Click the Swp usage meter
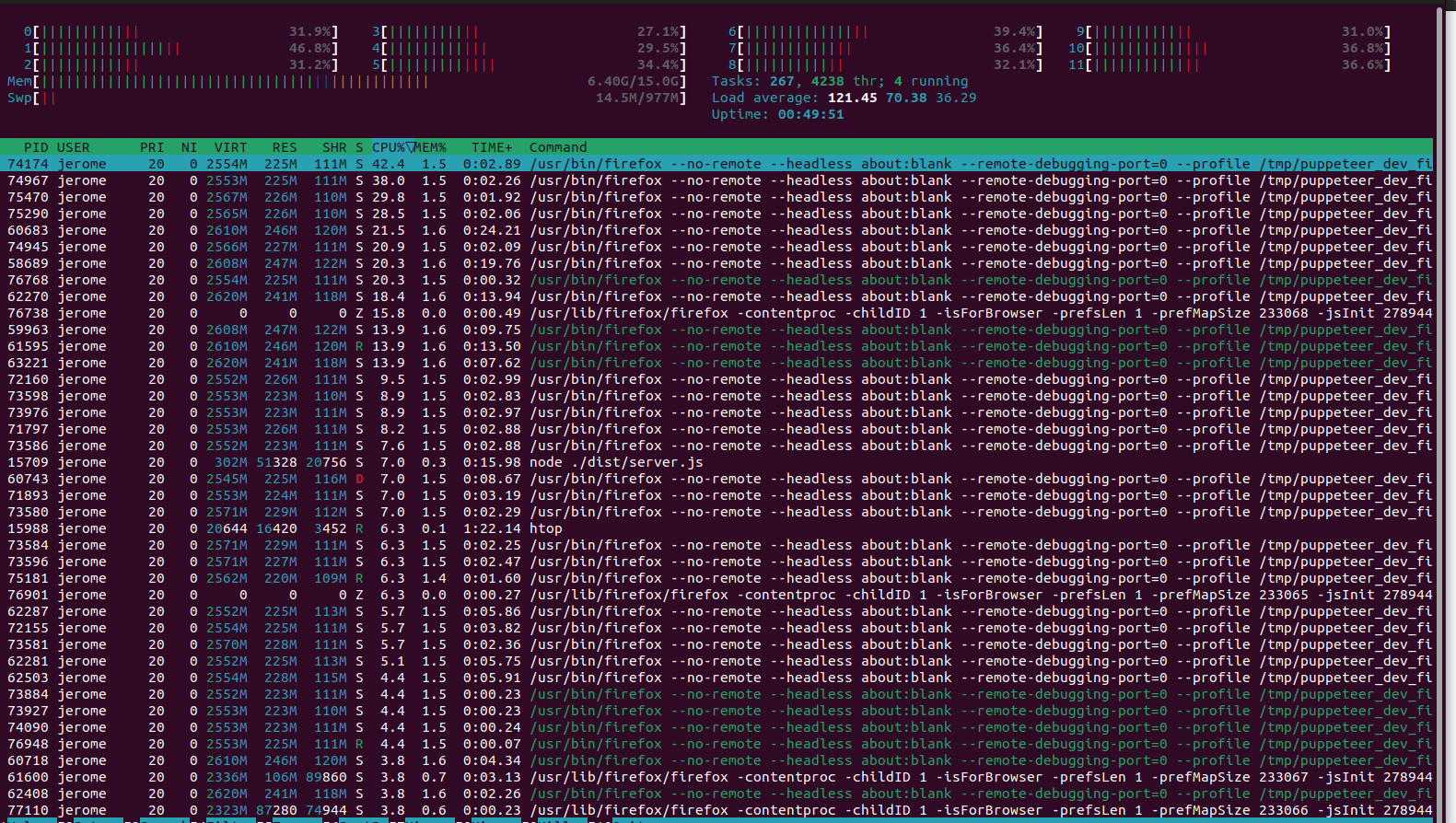The image size is (1456, 823). pyautogui.click(x=347, y=98)
